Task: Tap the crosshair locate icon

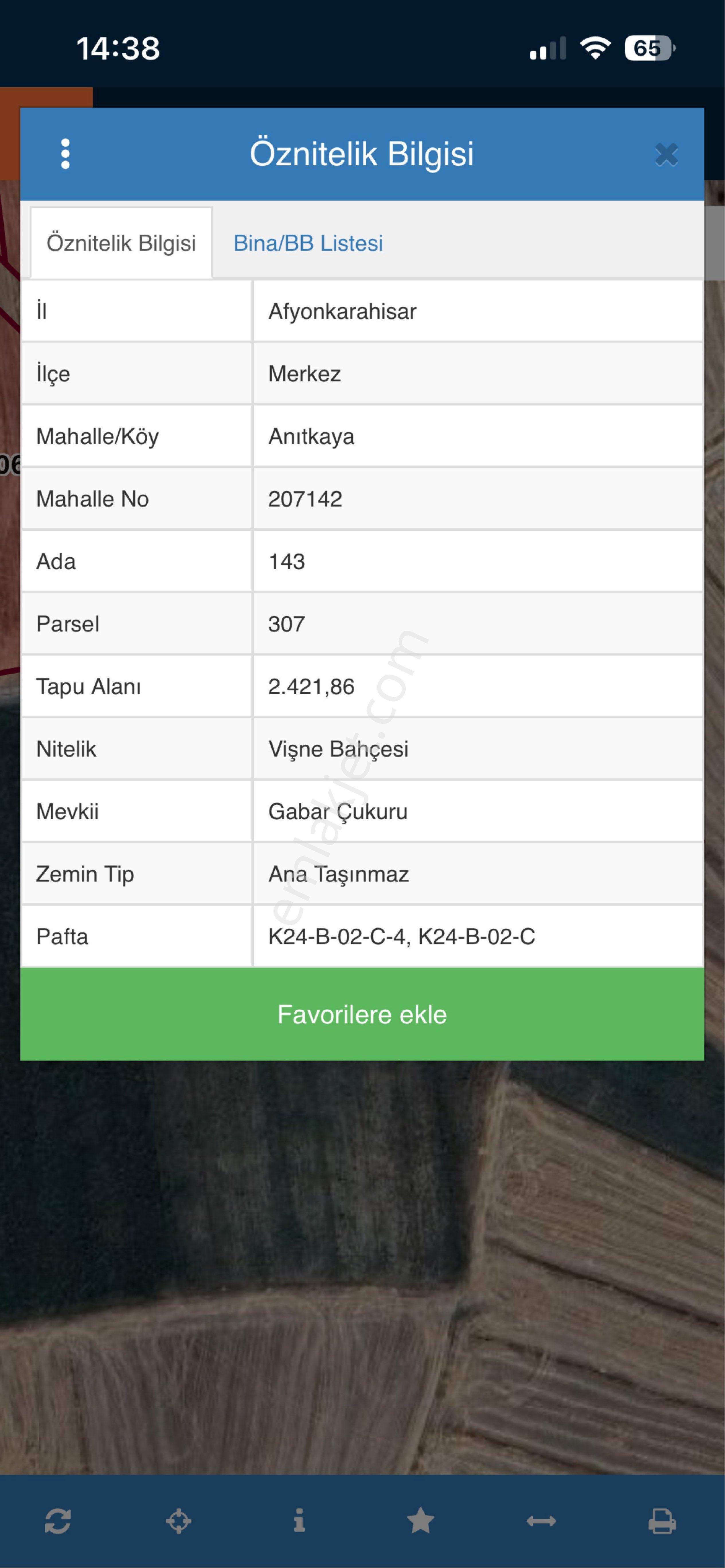Action: point(178,1521)
